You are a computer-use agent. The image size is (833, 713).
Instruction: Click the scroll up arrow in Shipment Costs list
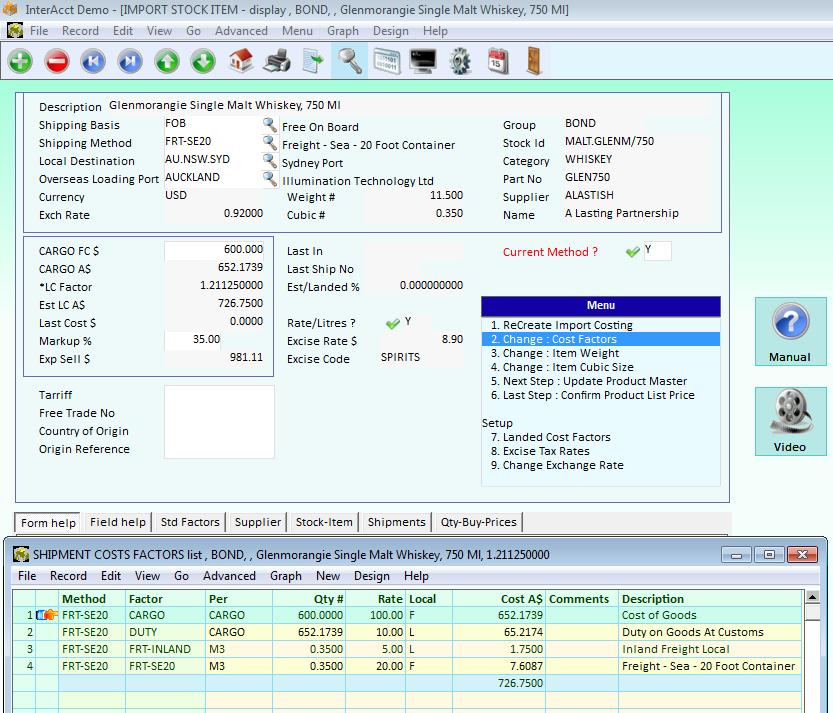click(x=812, y=597)
